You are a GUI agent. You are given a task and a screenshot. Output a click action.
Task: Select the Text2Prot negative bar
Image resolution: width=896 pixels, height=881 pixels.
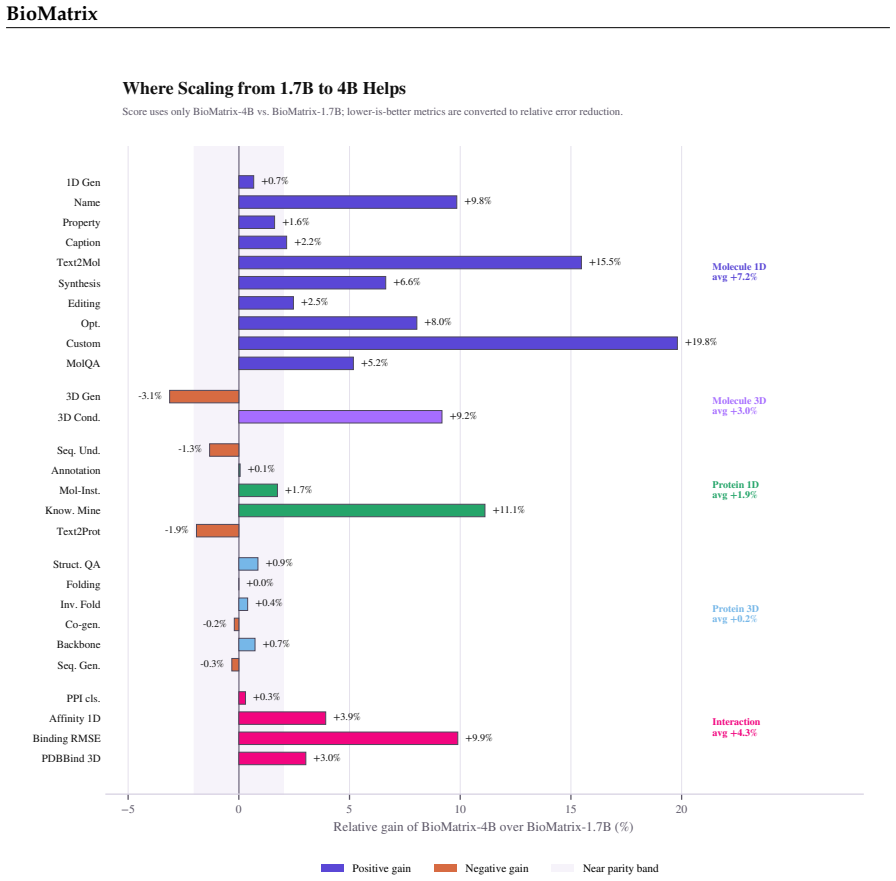click(x=217, y=531)
